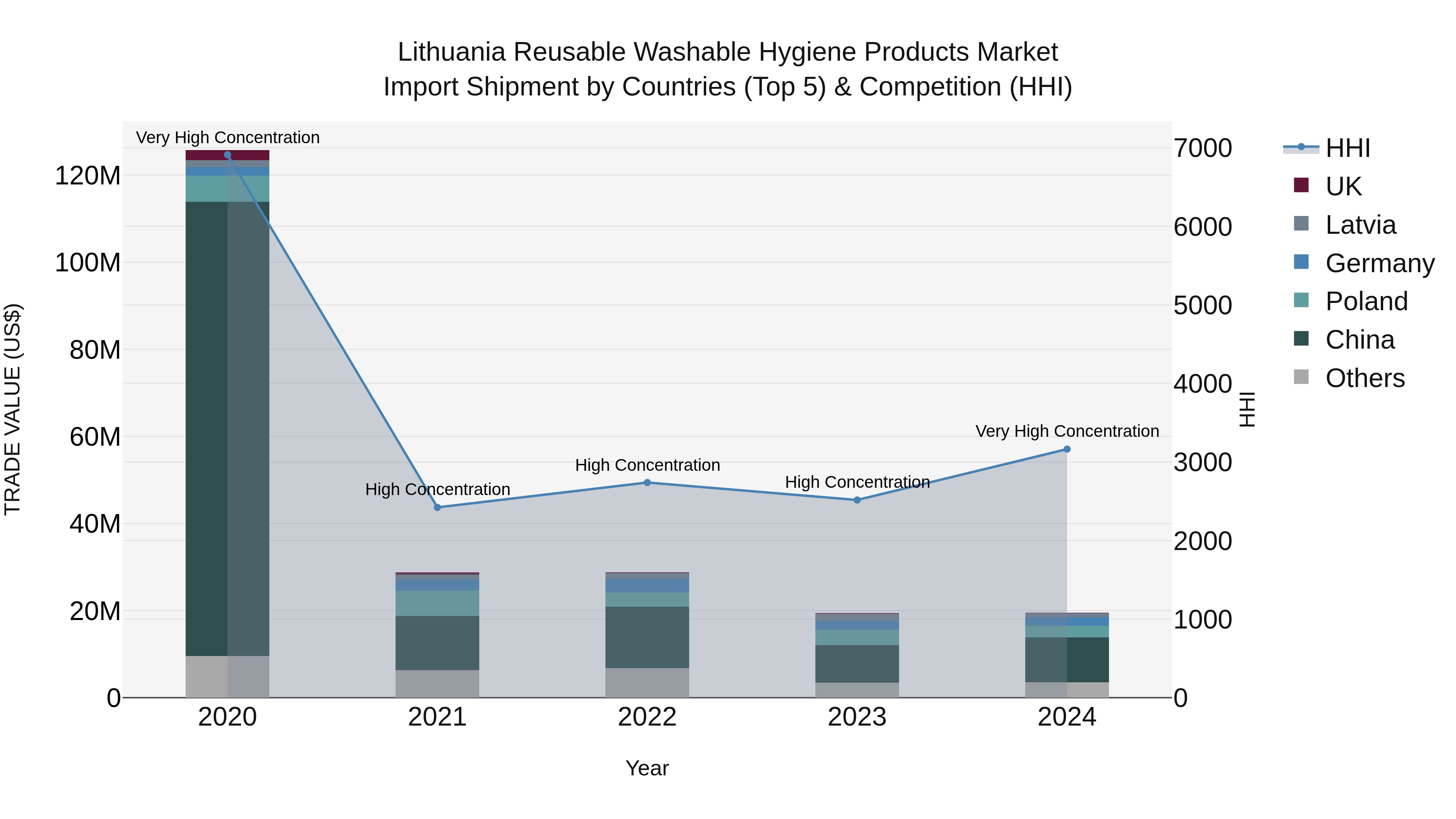Click the Others segment of 2024 bar
Screen dimensions: 1456x819
1067,690
